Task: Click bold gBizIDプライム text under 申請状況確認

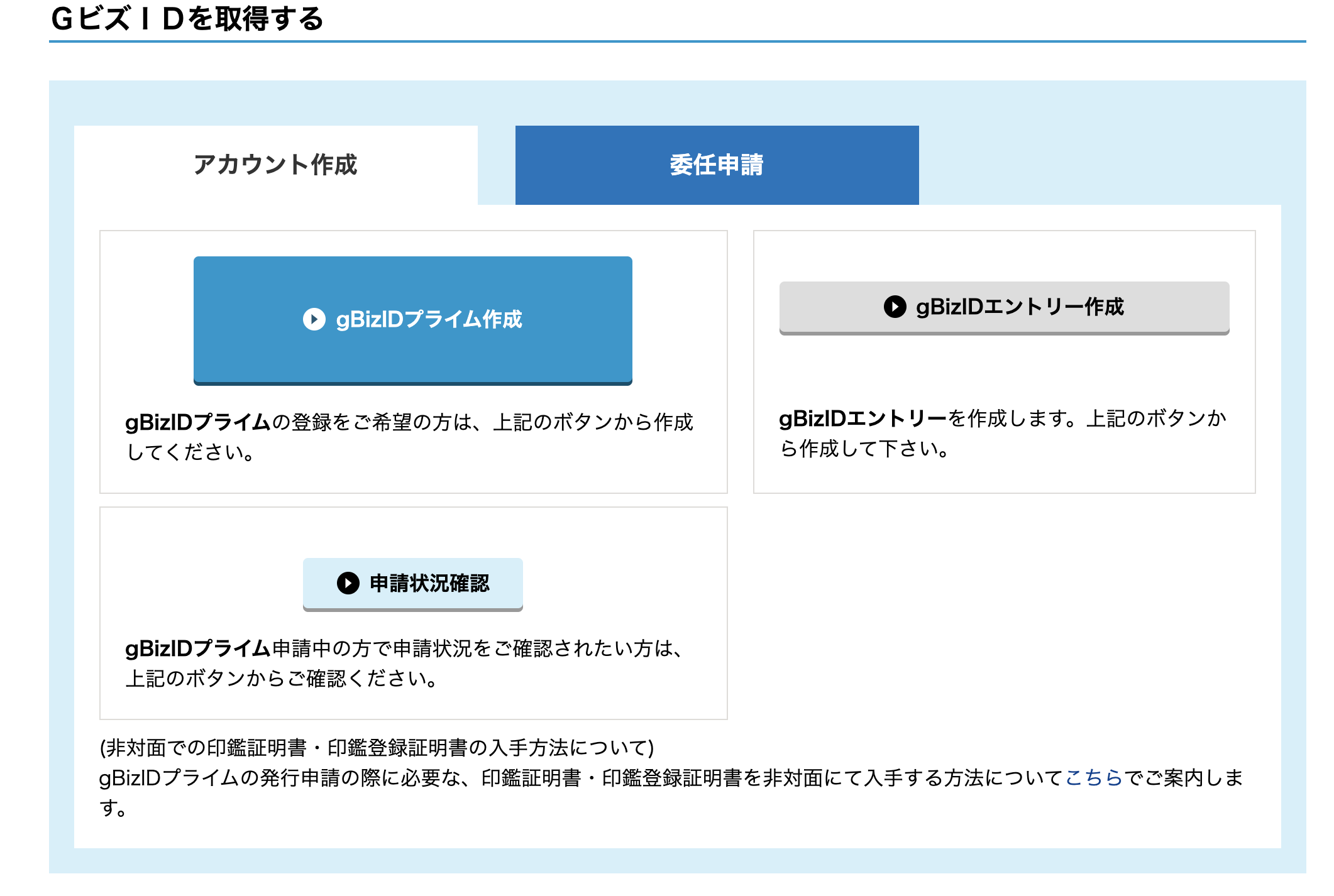Action: pyautogui.click(x=197, y=648)
